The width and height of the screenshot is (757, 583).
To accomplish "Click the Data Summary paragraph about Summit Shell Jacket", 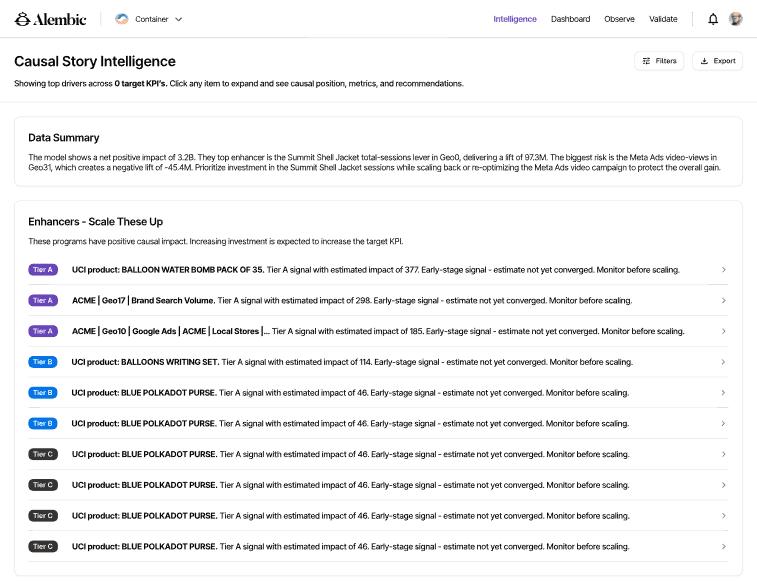I will 374,162.
